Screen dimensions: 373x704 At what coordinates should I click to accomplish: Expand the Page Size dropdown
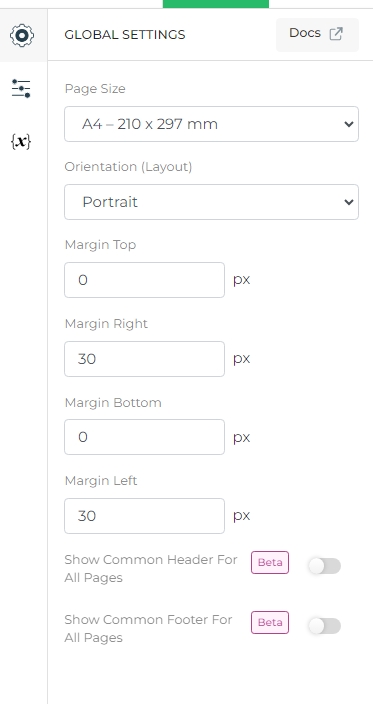click(211, 124)
